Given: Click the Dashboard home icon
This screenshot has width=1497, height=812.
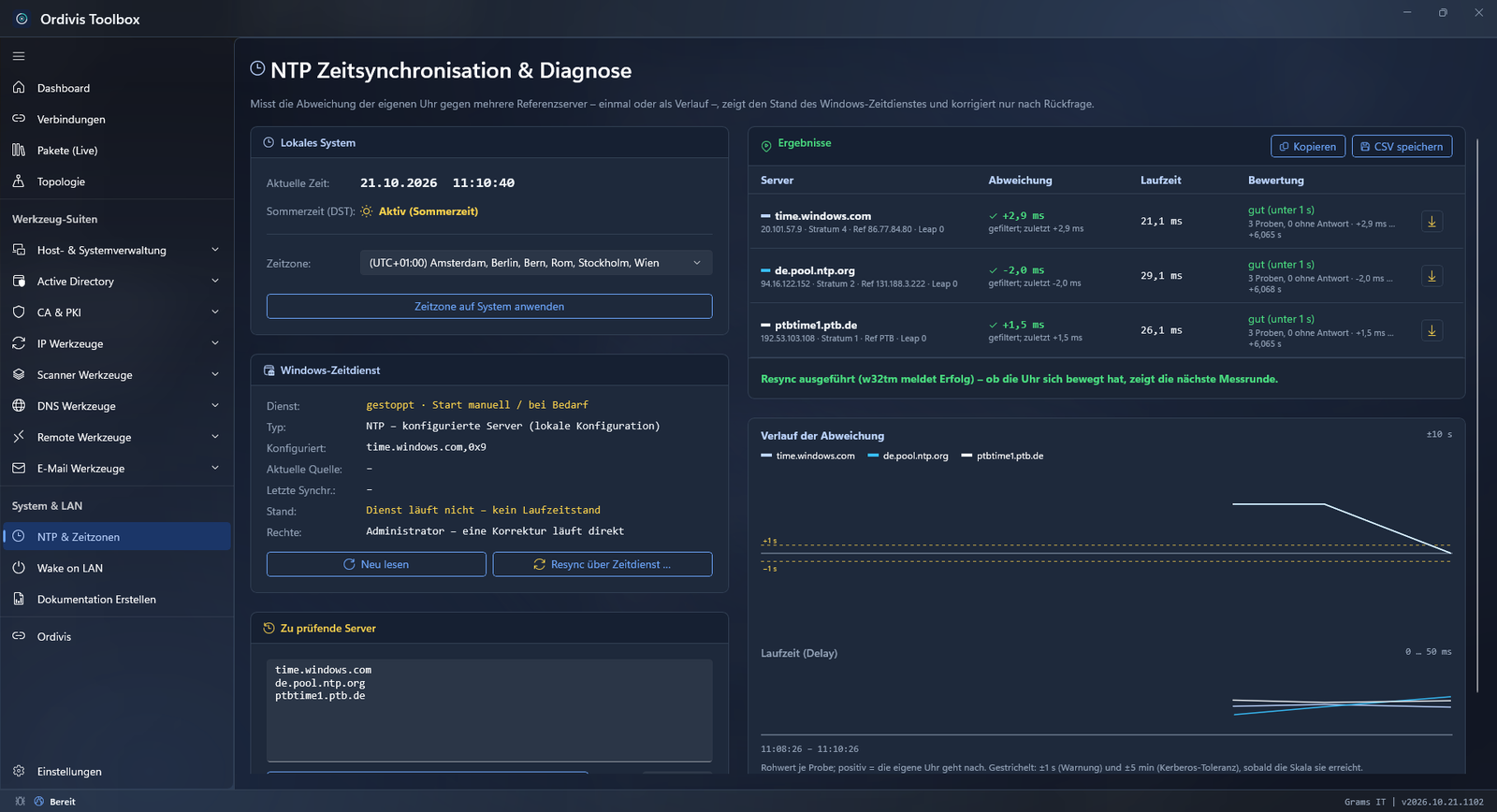Looking at the screenshot, I should pos(19,87).
